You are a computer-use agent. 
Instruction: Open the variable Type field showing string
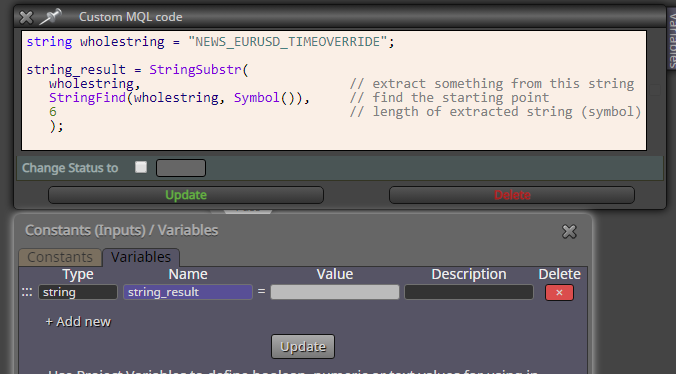(x=78, y=292)
